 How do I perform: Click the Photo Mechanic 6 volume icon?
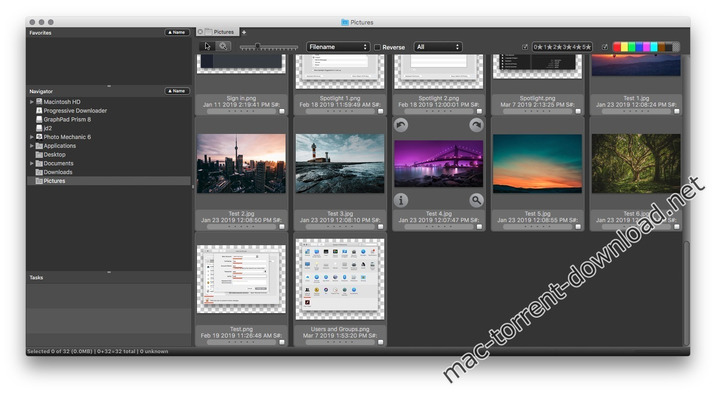[x=39, y=137]
